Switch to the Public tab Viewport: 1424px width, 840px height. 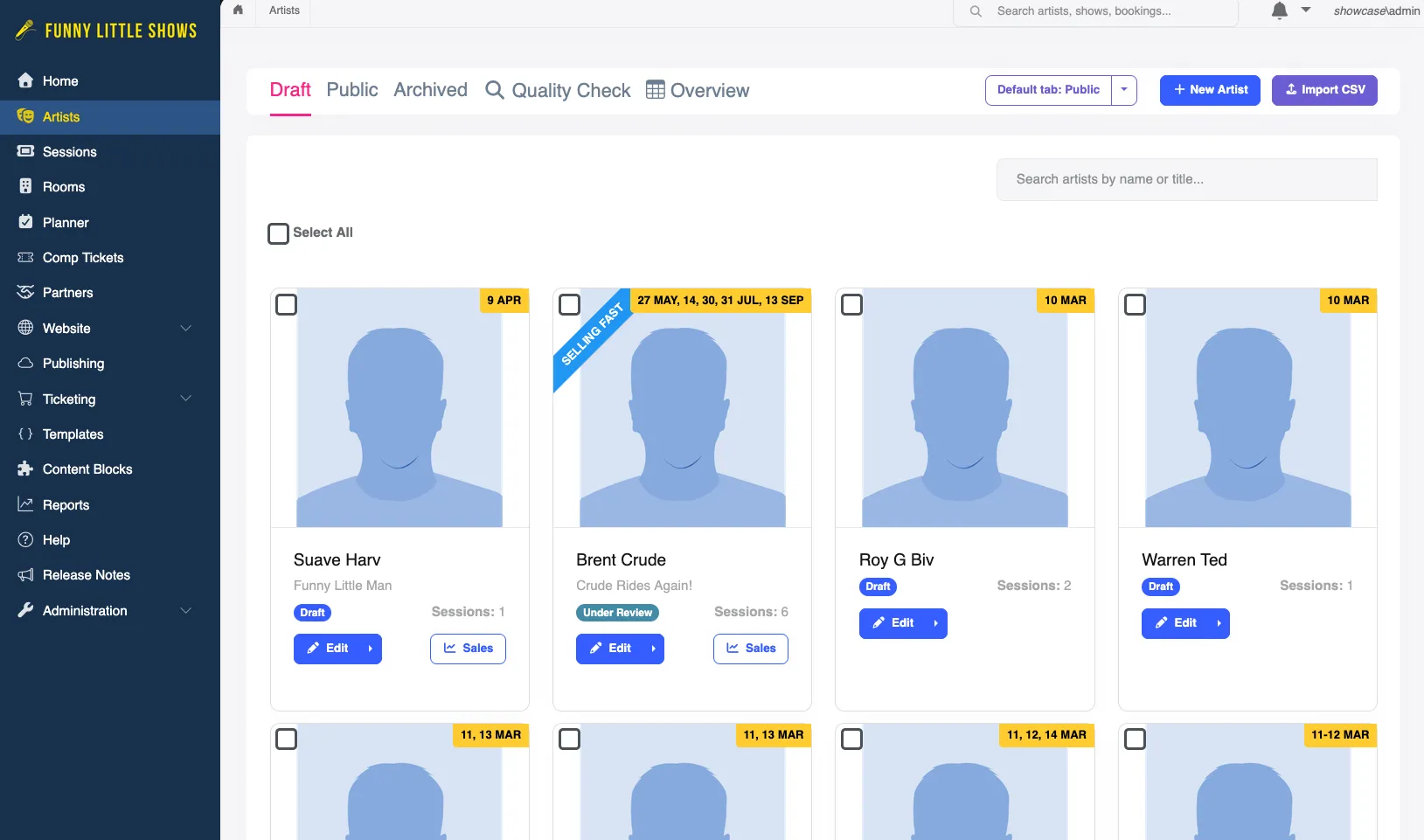[352, 90]
